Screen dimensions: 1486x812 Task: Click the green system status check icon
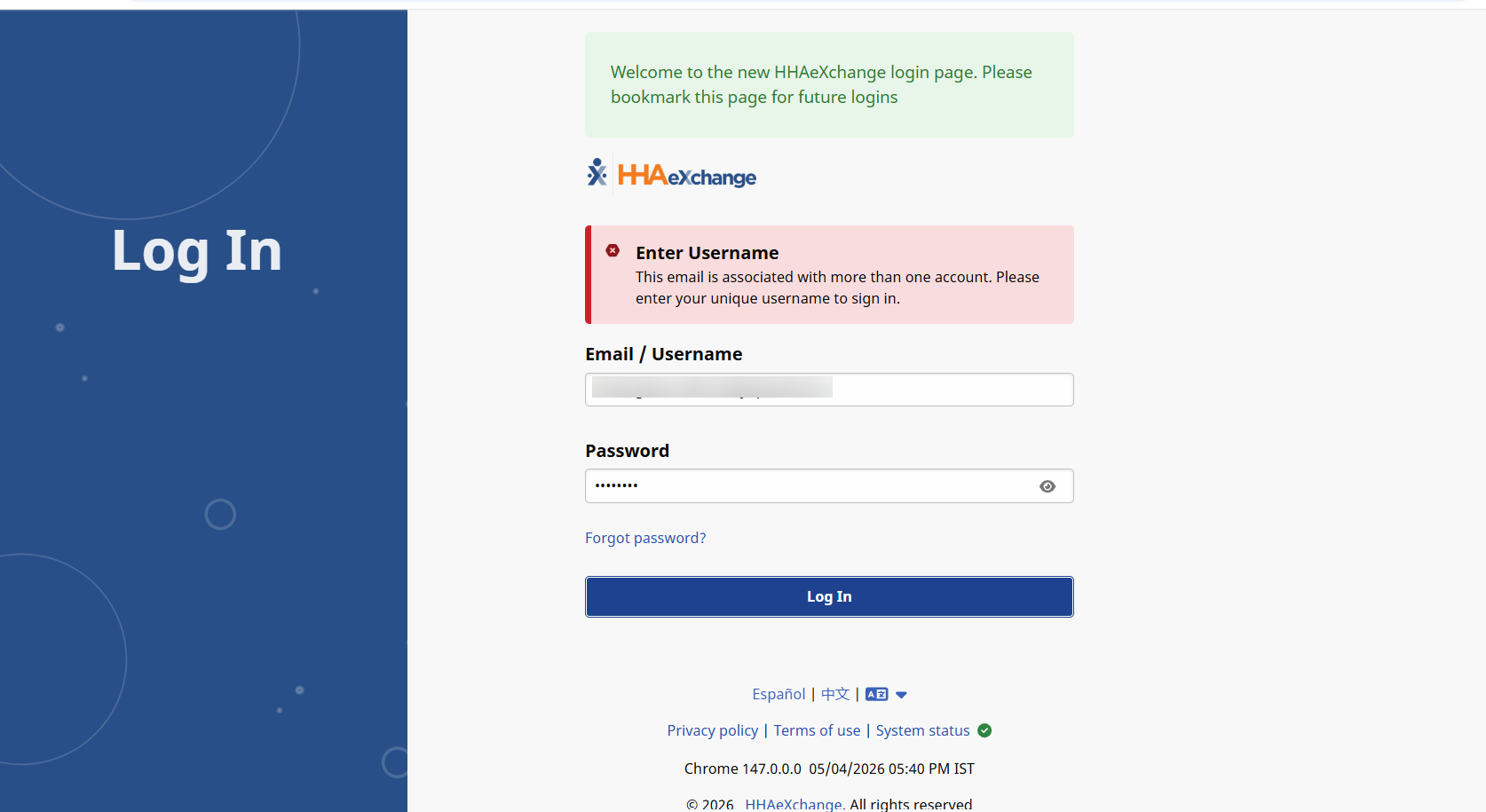(984, 730)
